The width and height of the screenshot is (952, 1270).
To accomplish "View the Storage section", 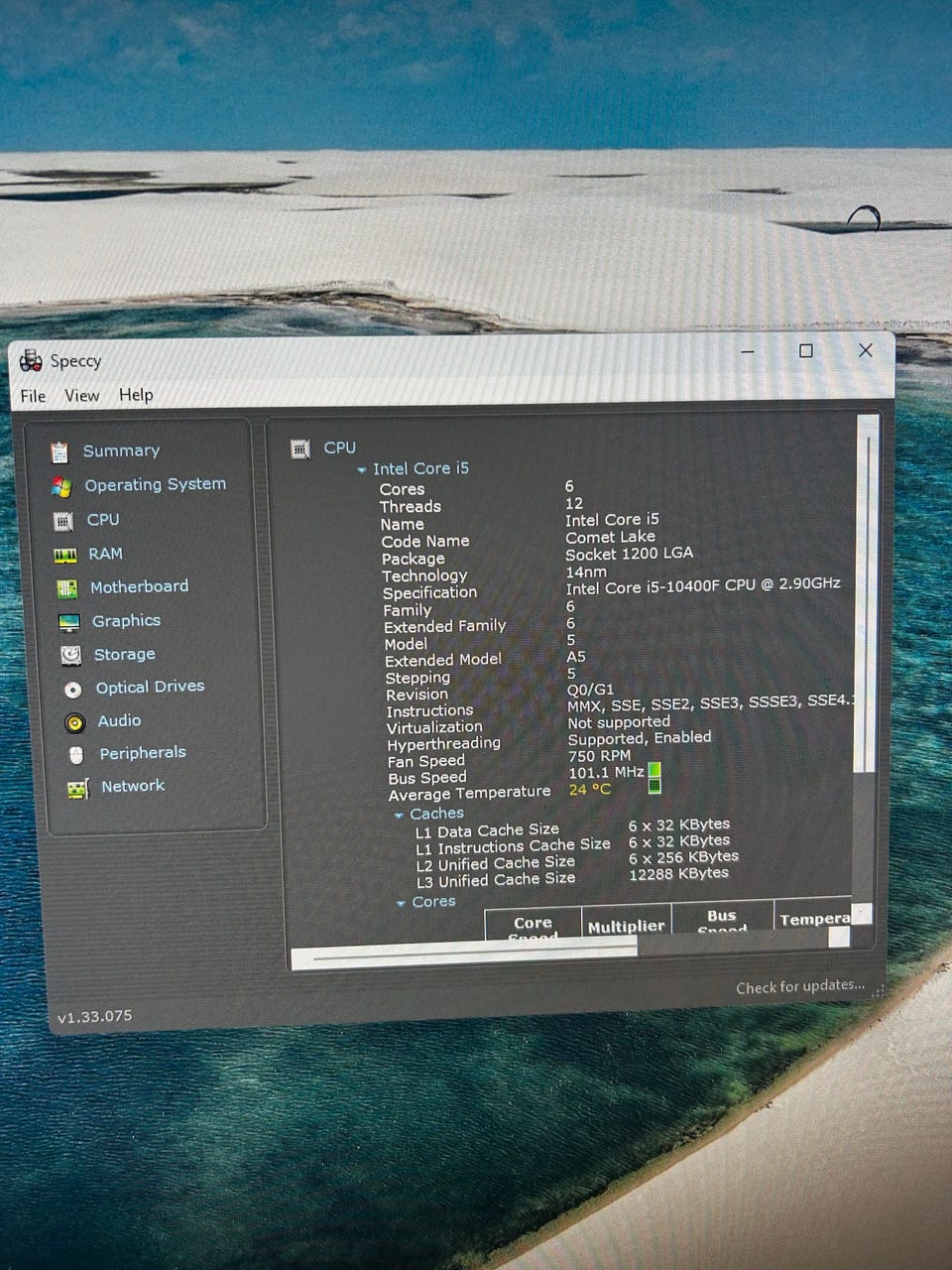I will [x=124, y=654].
